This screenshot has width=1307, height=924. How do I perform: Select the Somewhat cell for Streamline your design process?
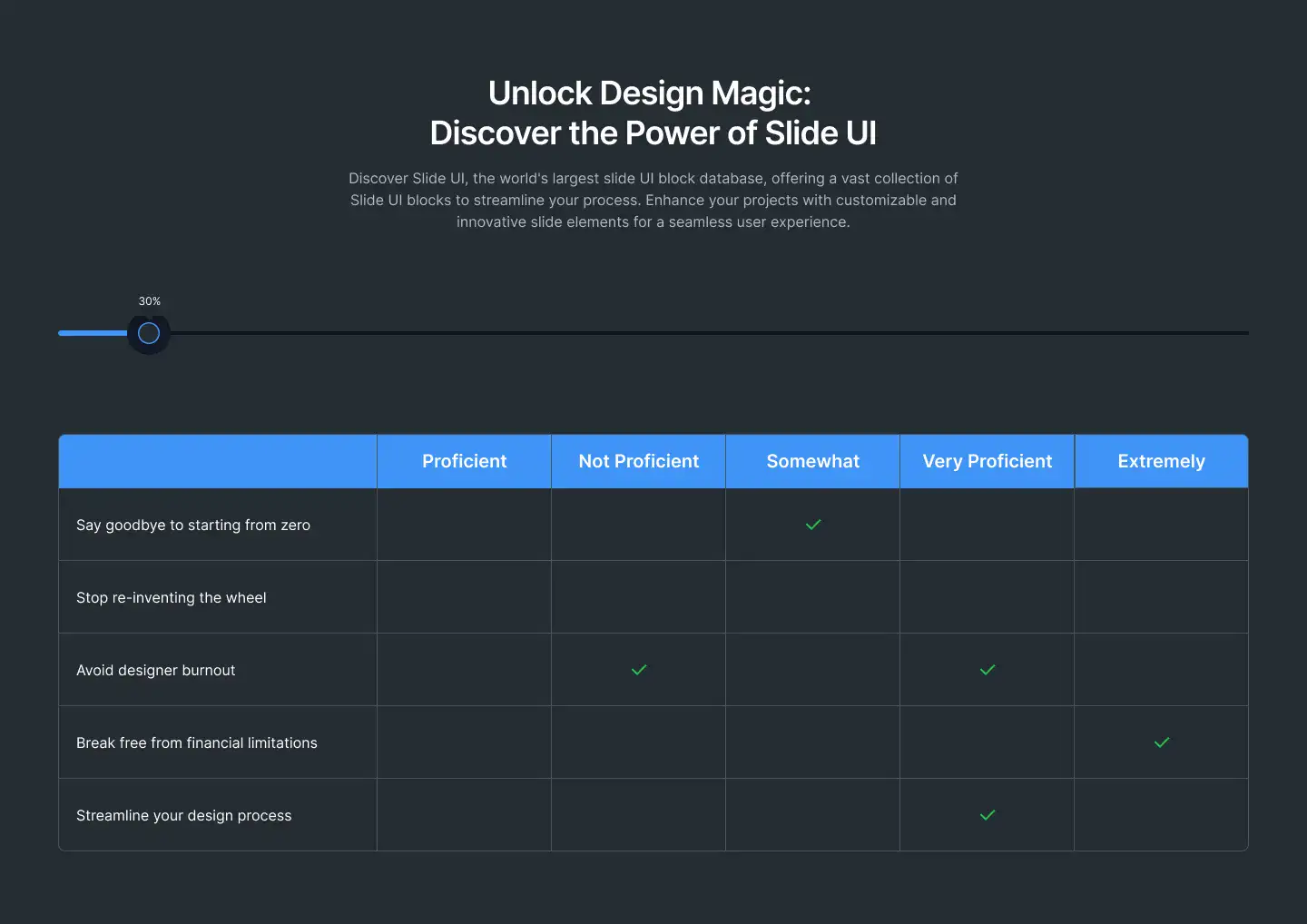pyautogui.click(x=813, y=815)
